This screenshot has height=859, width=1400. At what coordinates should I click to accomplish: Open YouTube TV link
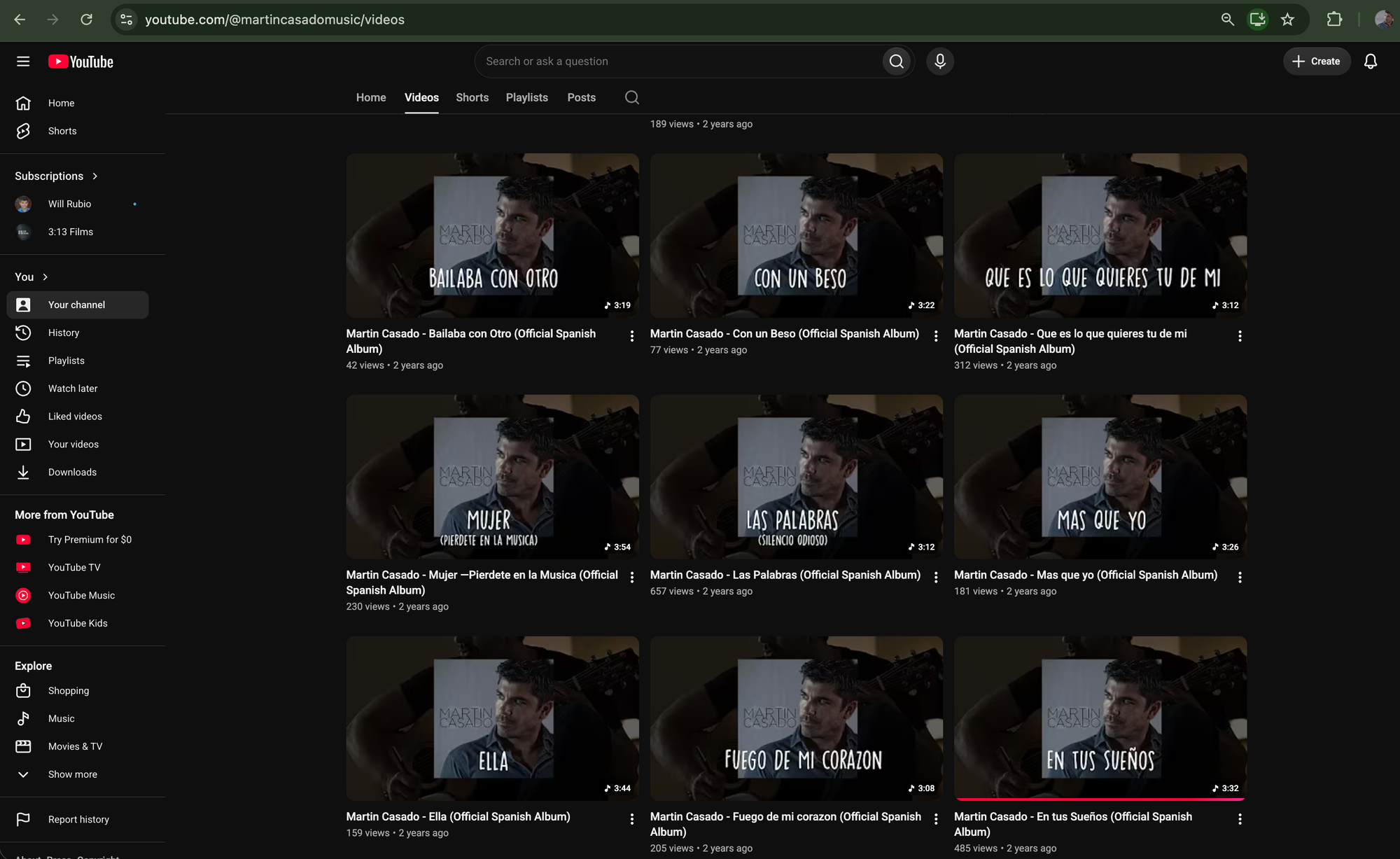coord(78,568)
